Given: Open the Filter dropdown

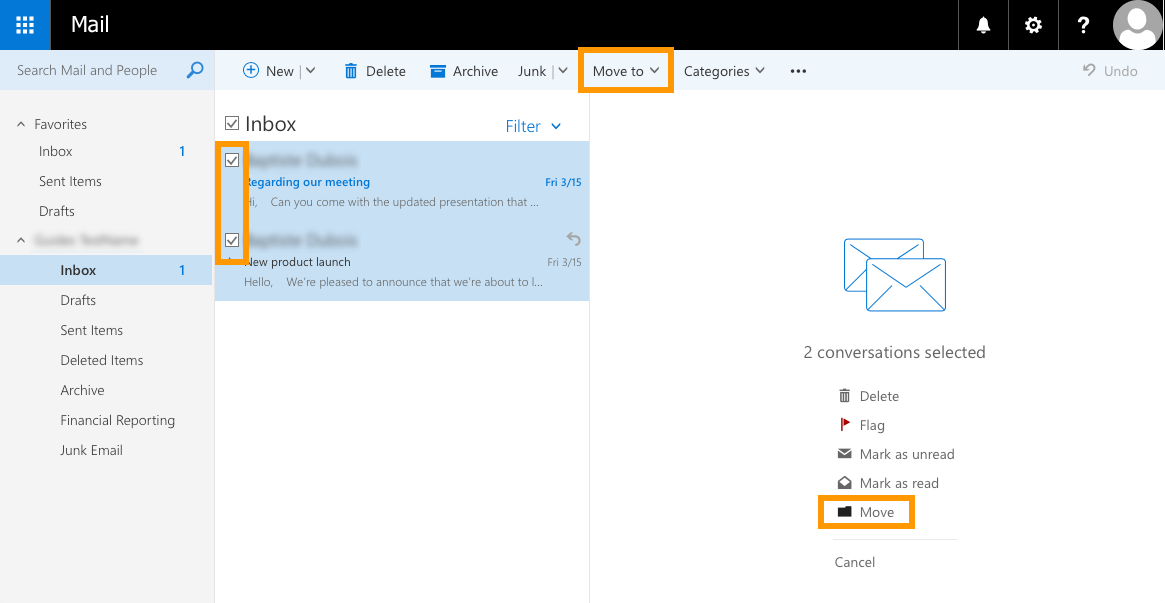Looking at the screenshot, I should pos(533,126).
